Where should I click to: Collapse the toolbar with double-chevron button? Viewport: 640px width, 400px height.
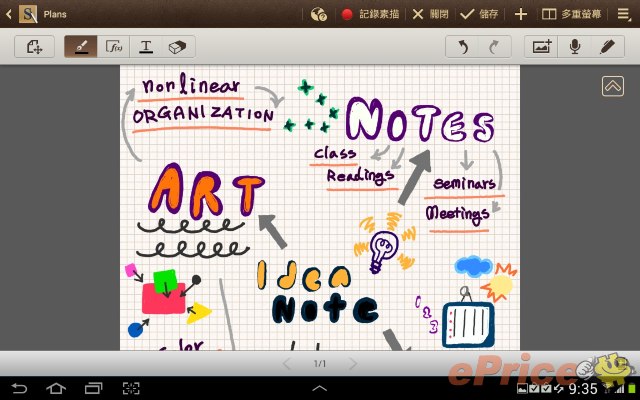tap(613, 87)
